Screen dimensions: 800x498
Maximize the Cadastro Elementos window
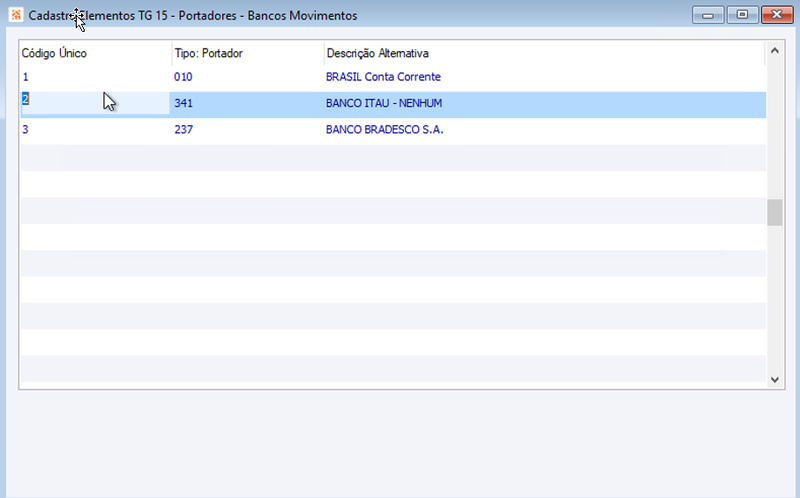tap(742, 15)
